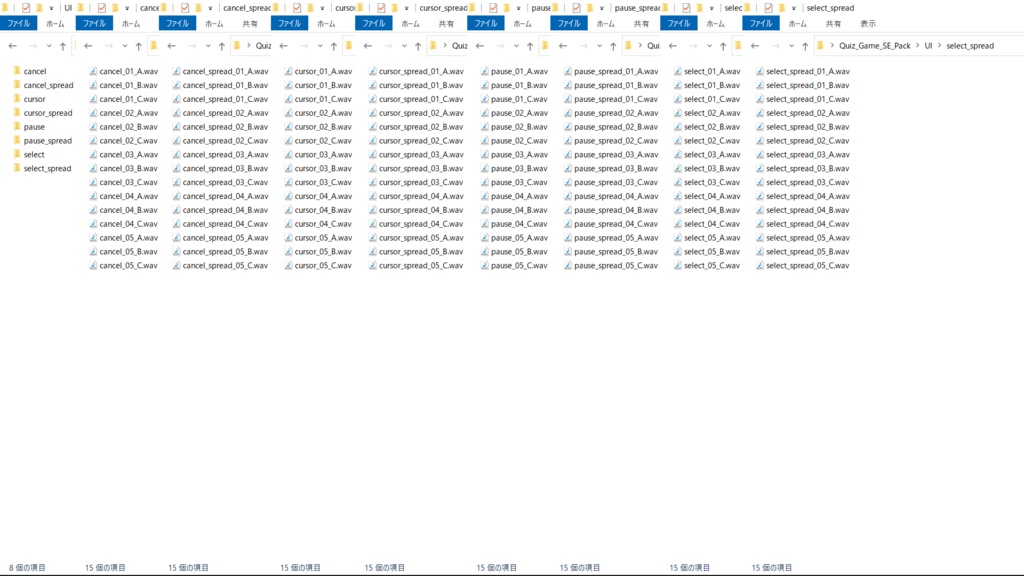
Task: Select cursor_spread_02_C.wav
Action: 416,140
